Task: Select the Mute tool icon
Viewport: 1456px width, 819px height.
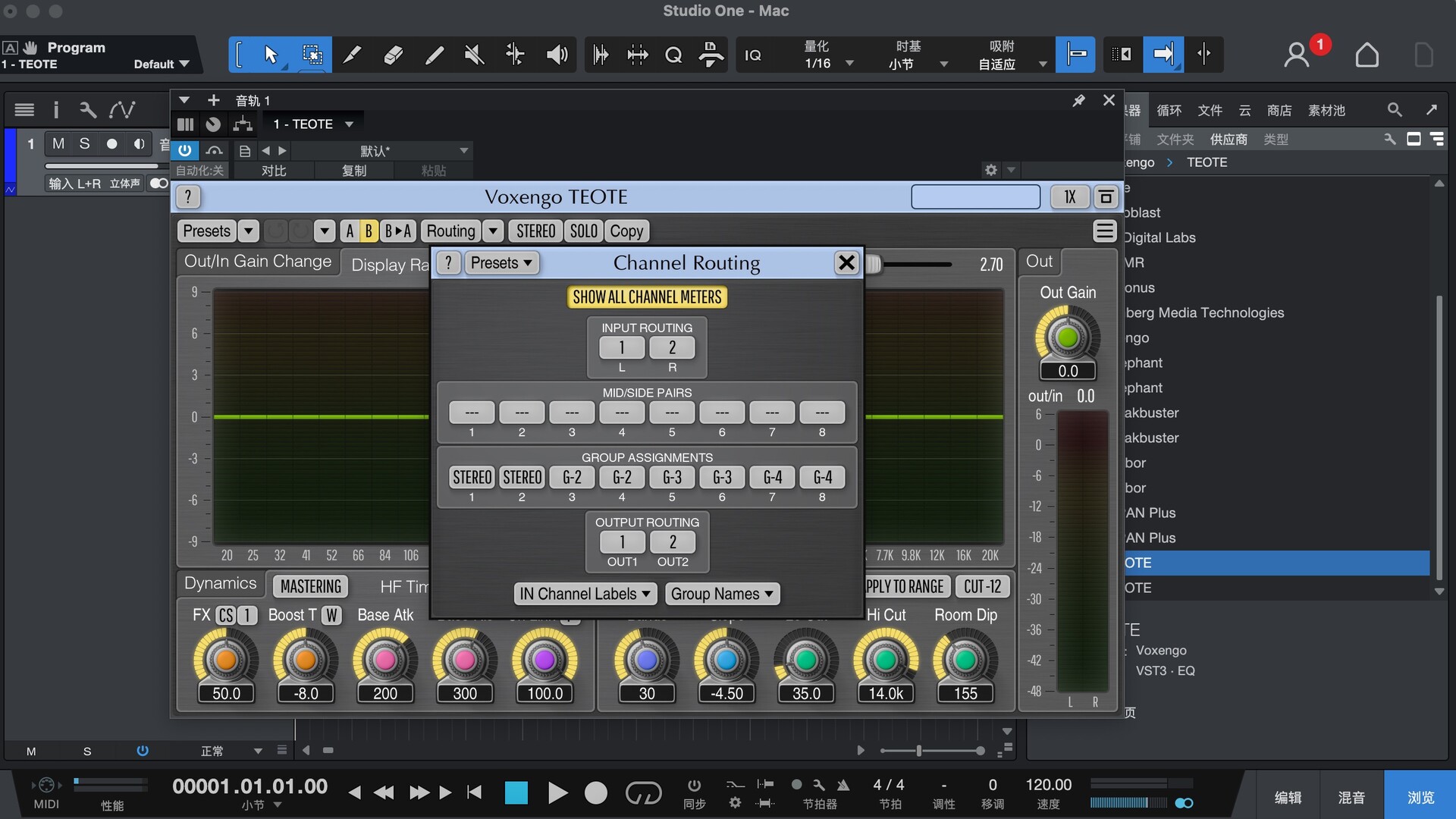Action: (x=475, y=55)
